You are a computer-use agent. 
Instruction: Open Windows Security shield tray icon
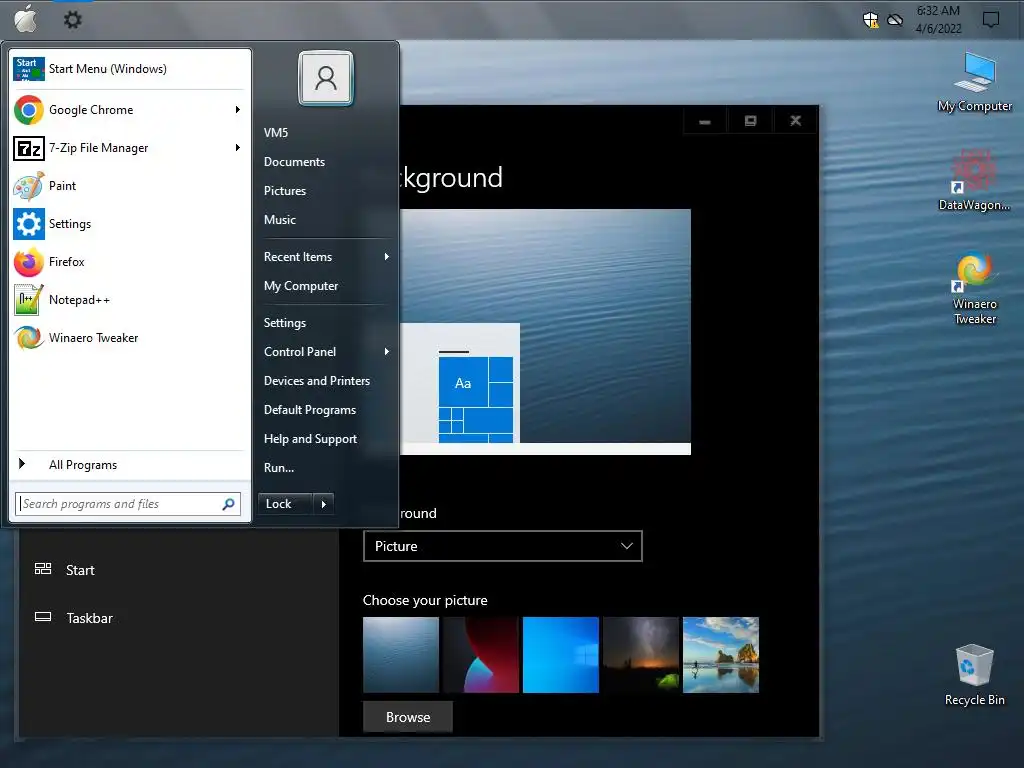coord(871,20)
